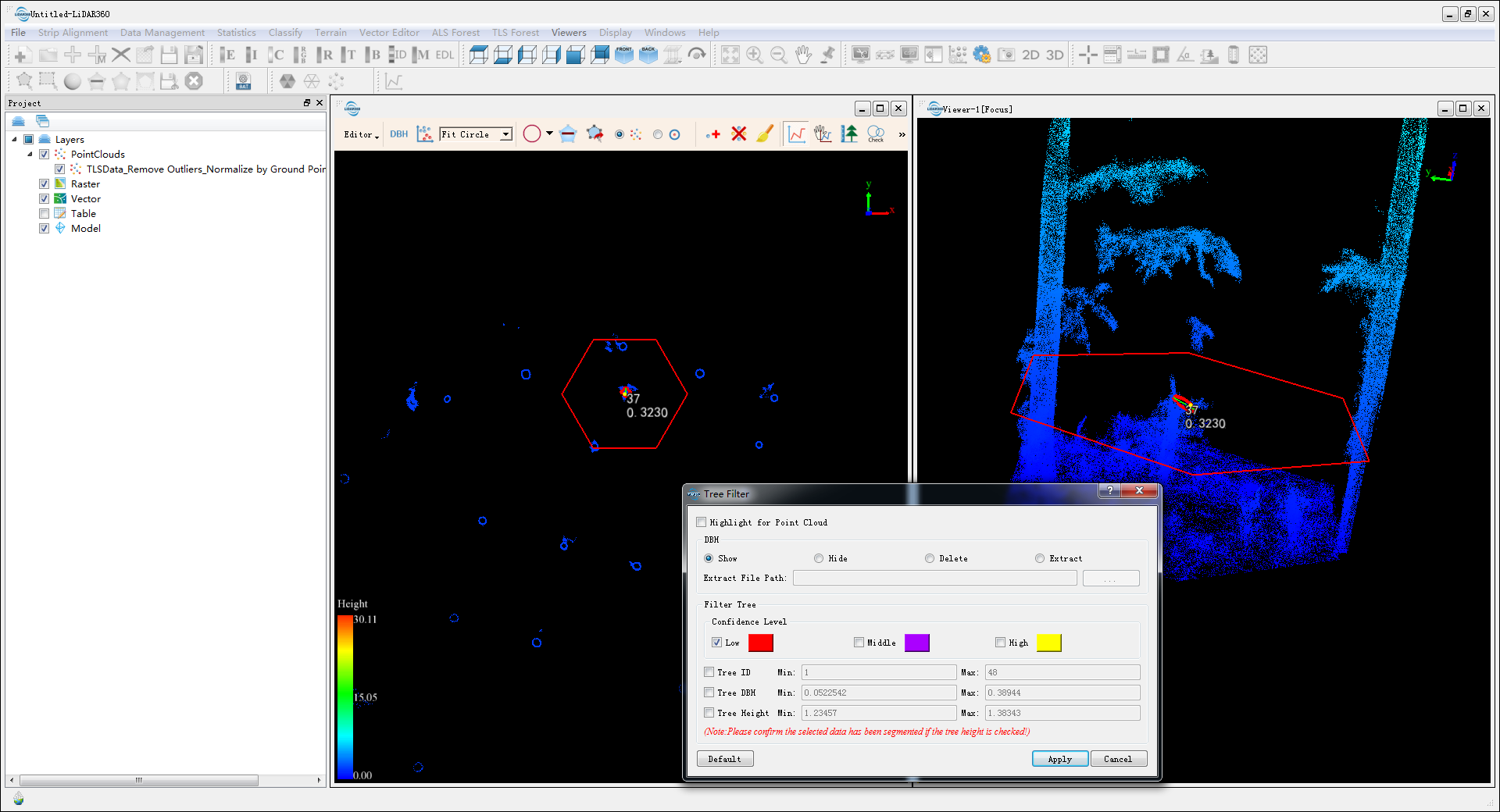This screenshot has height=812, width=1500.
Task: Click the Extract File Path input field
Action: pos(935,579)
